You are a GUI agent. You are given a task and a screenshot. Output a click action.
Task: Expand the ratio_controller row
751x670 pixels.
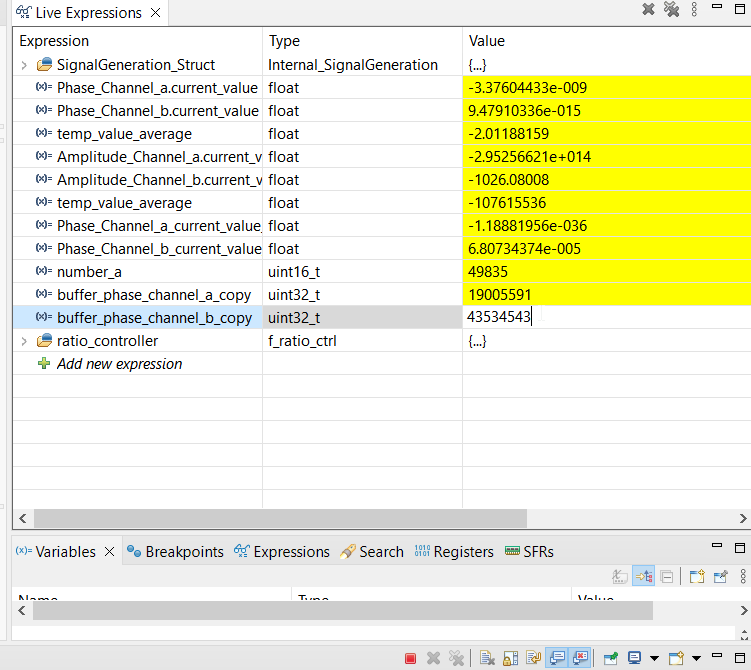(24, 341)
